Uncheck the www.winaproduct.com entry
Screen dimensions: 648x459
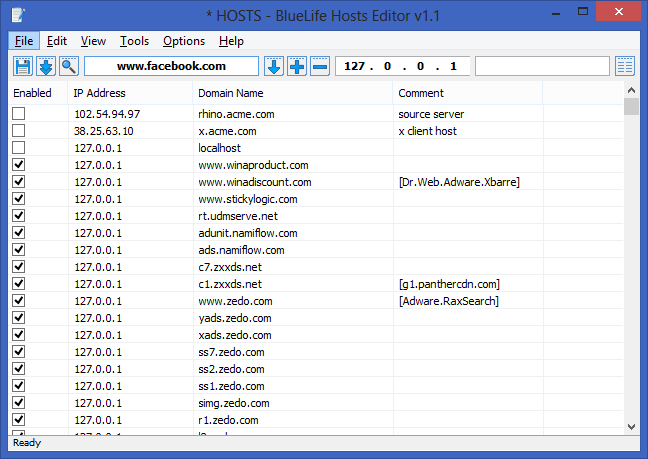pos(19,165)
